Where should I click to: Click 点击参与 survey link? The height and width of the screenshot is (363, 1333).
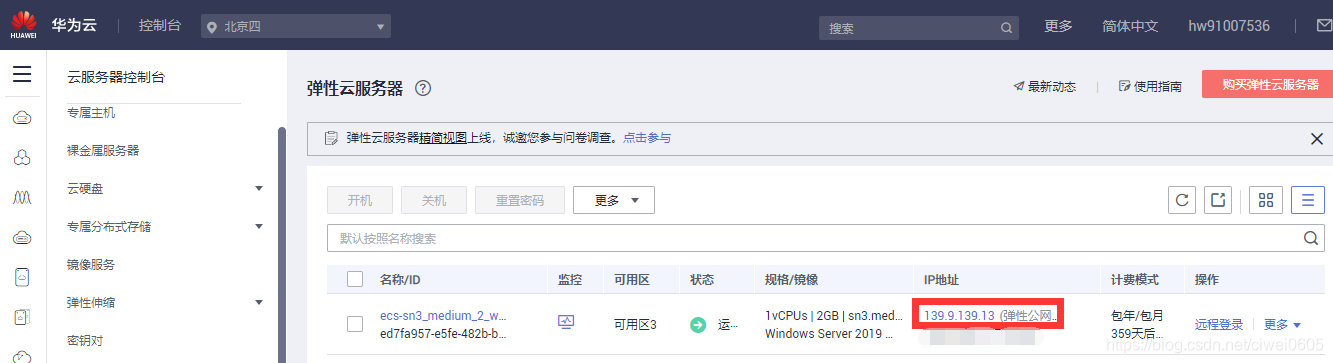coord(647,138)
